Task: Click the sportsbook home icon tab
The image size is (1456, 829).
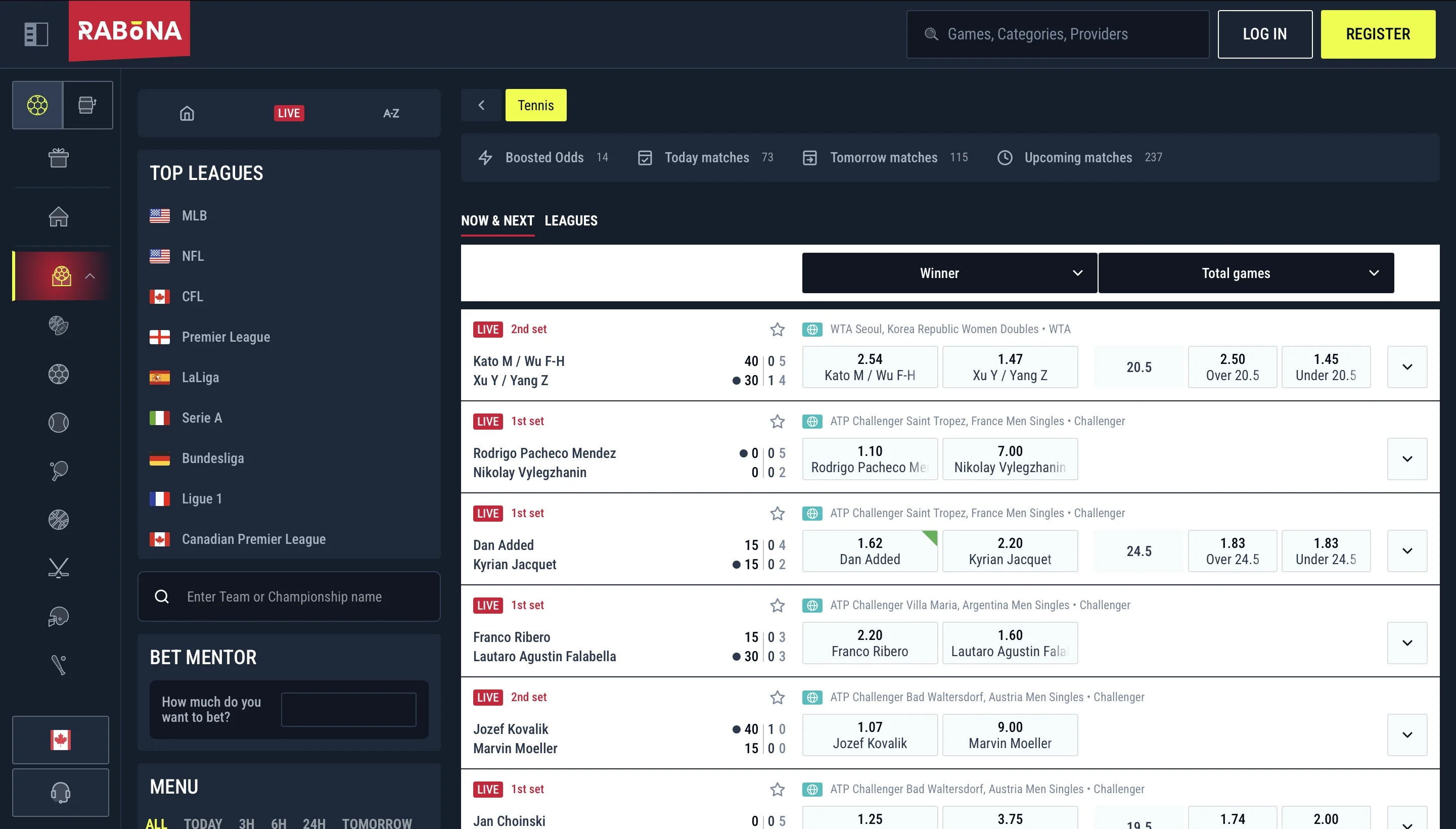Action: click(187, 113)
